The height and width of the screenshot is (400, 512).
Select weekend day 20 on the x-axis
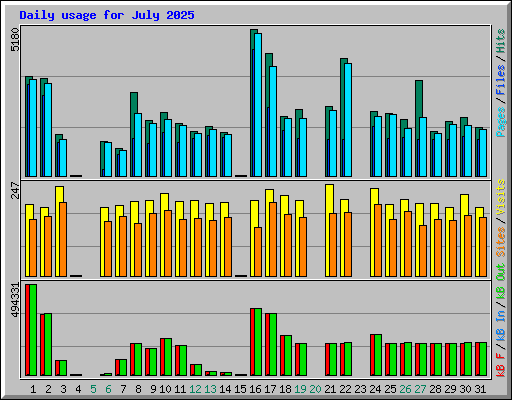tap(315, 389)
